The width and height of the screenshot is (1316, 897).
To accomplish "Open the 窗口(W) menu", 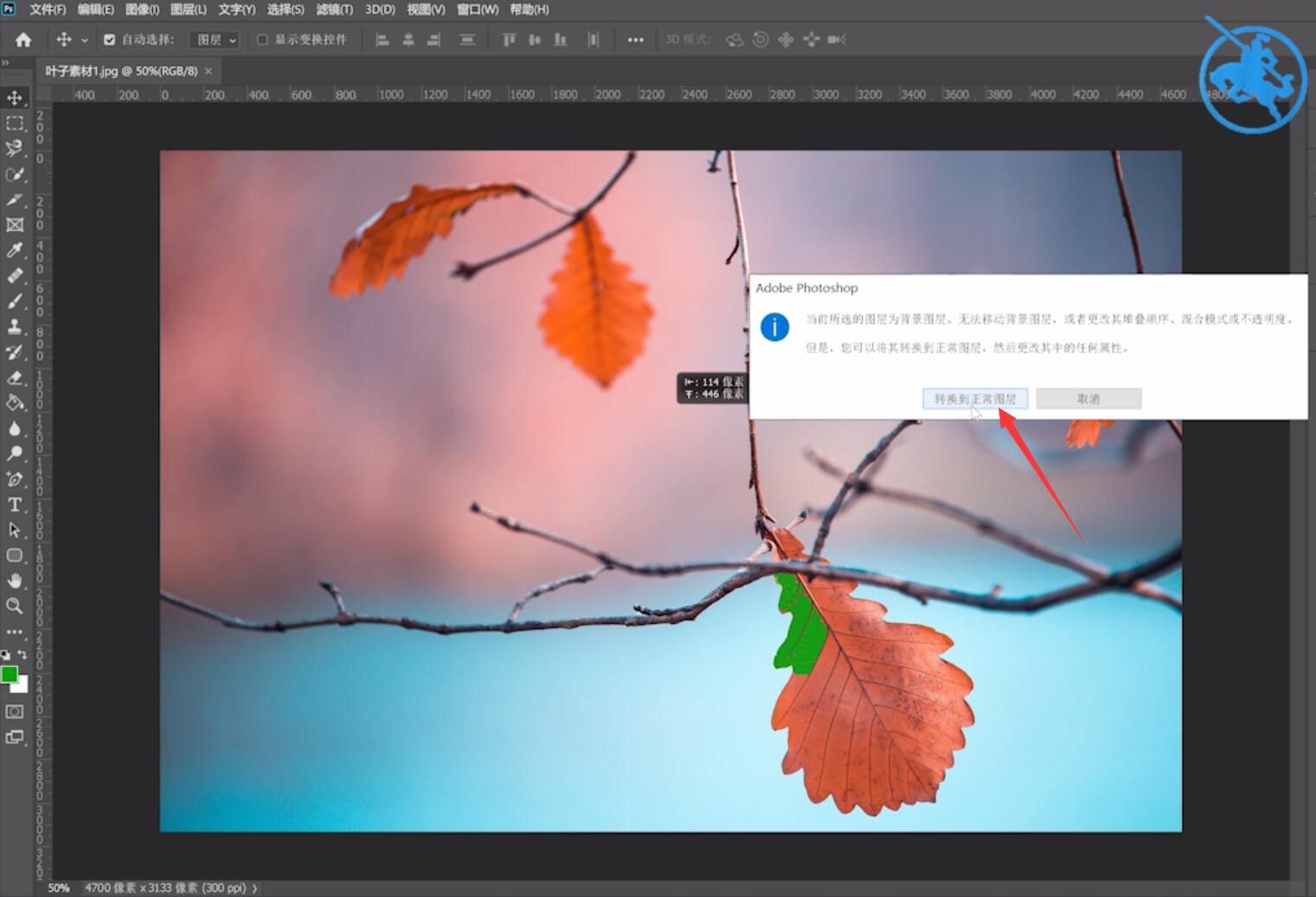I will (478, 10).
